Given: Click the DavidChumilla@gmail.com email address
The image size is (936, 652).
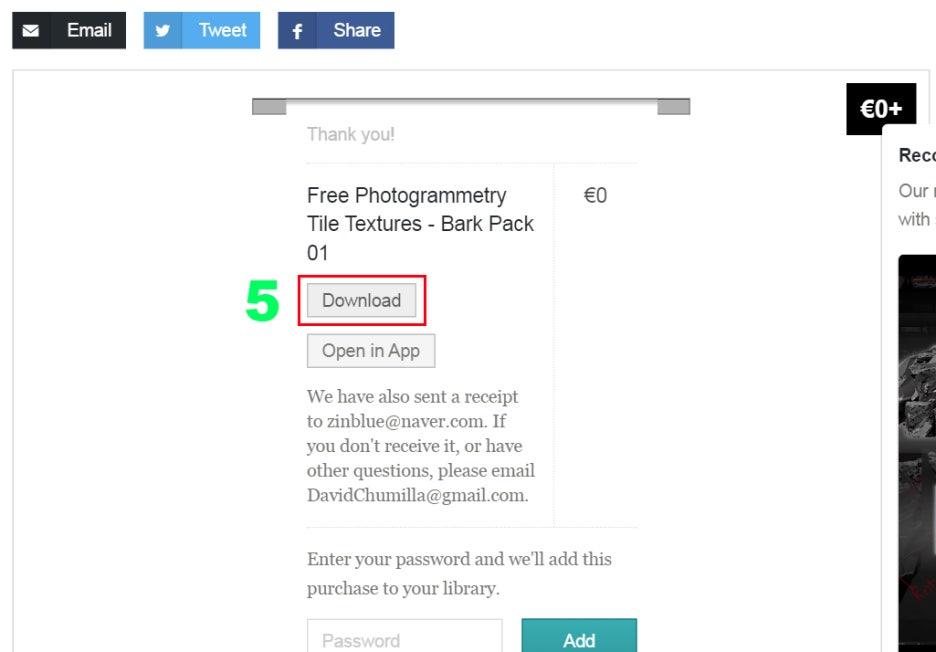Looking at the screenshot, I should (417, 495).
